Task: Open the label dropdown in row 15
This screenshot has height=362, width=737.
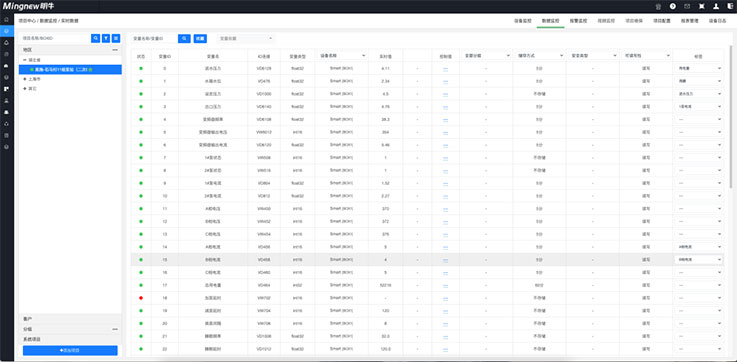Action: coord(698,260)
